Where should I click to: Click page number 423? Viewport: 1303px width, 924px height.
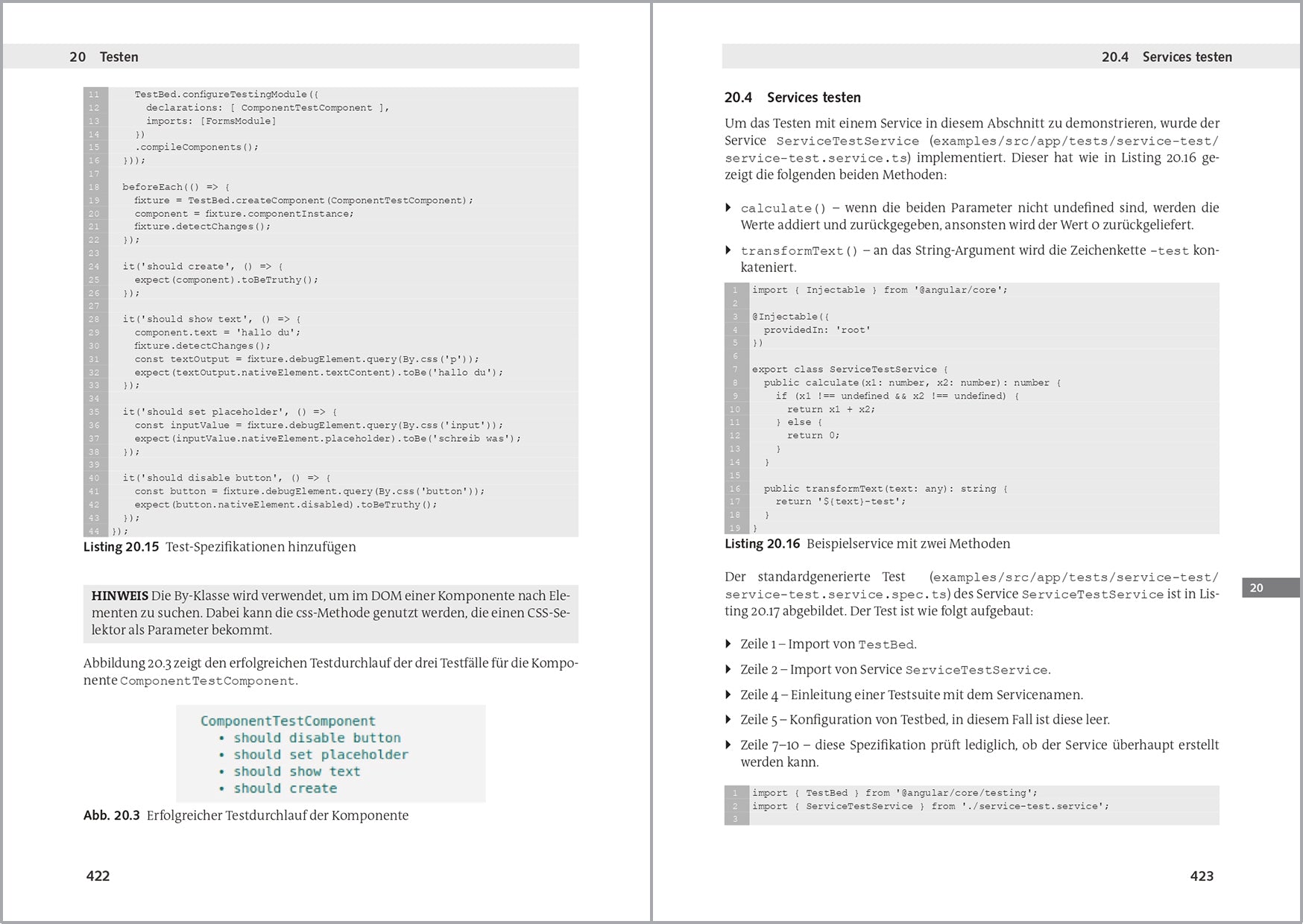(x=1200, y=877)
